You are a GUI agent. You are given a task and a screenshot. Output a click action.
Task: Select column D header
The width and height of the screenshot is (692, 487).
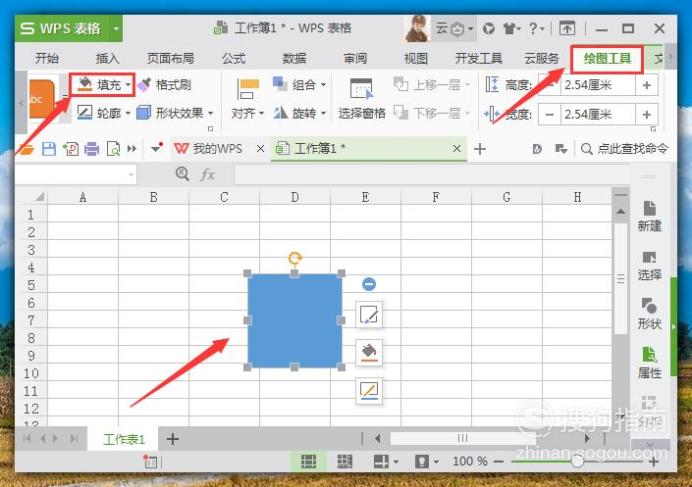[295, 197]
